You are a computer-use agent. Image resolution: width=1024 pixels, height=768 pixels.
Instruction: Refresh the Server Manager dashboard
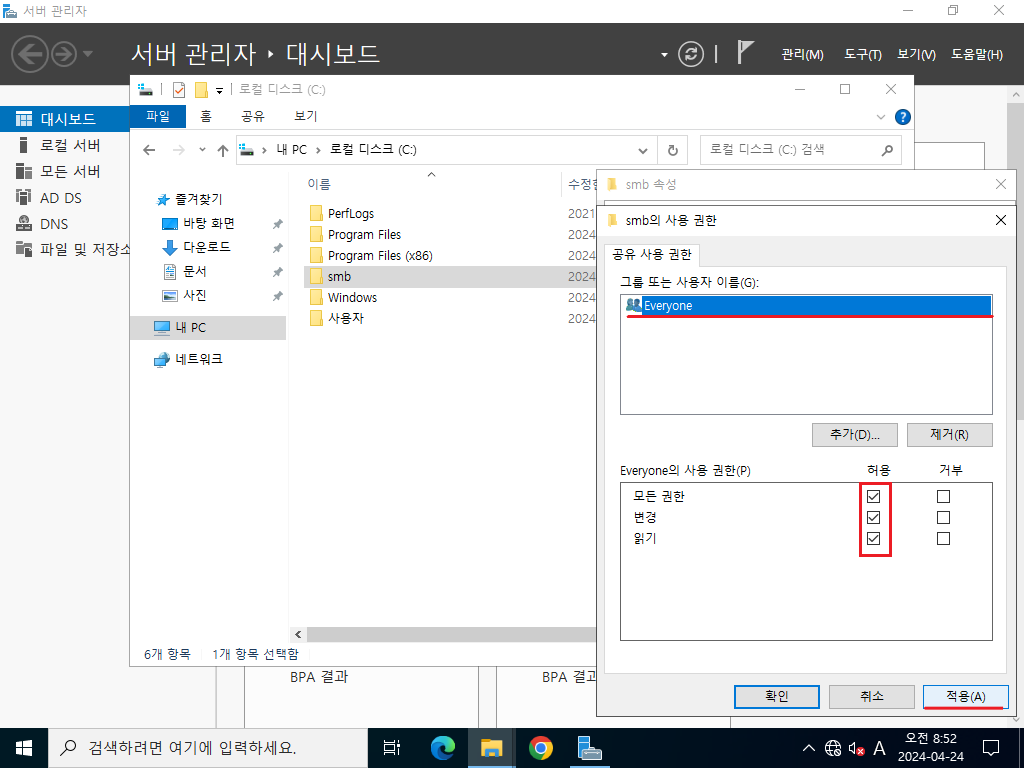pyautogui.click(x=690, y=54)
